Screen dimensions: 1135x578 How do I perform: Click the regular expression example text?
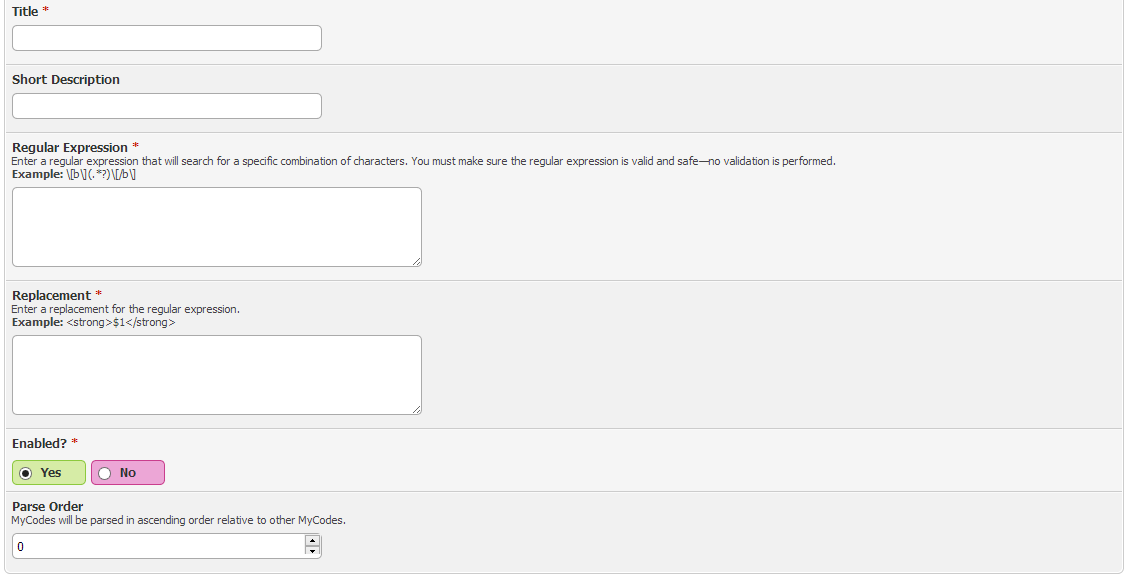(x=101, y=174)
